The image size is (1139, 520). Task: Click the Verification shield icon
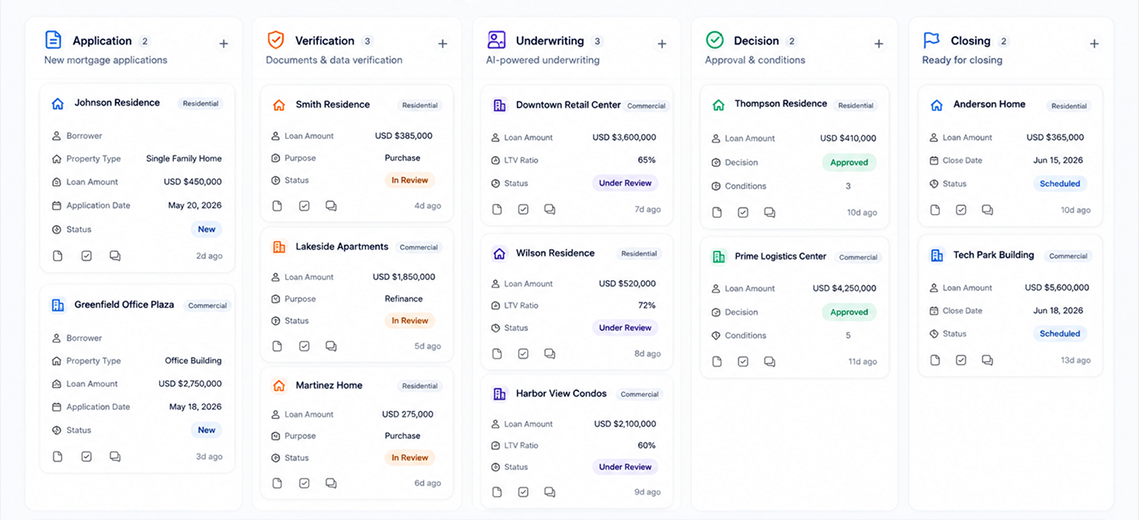[275, 40]
